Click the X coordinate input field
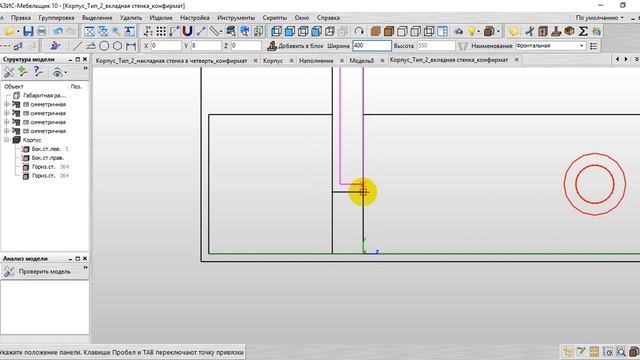Image resolution: width=640 pixels, height=360 pixels. [166, 46]
